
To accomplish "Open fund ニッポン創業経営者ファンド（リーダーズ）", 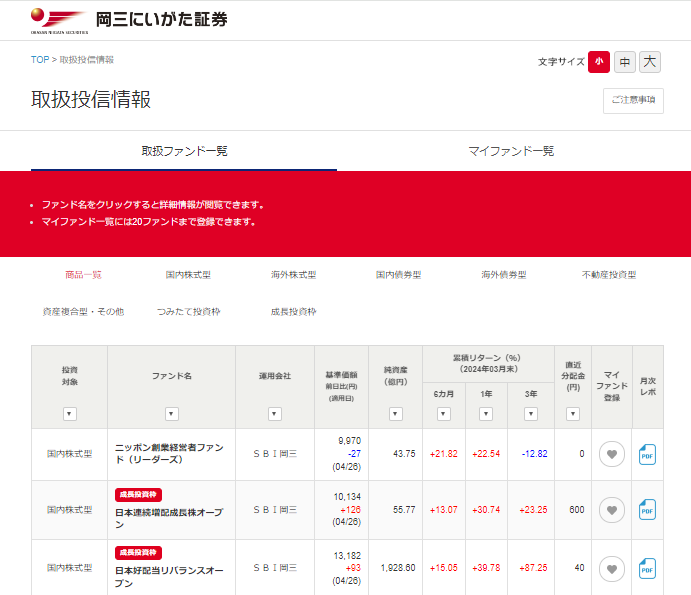I will click(169, 454).
